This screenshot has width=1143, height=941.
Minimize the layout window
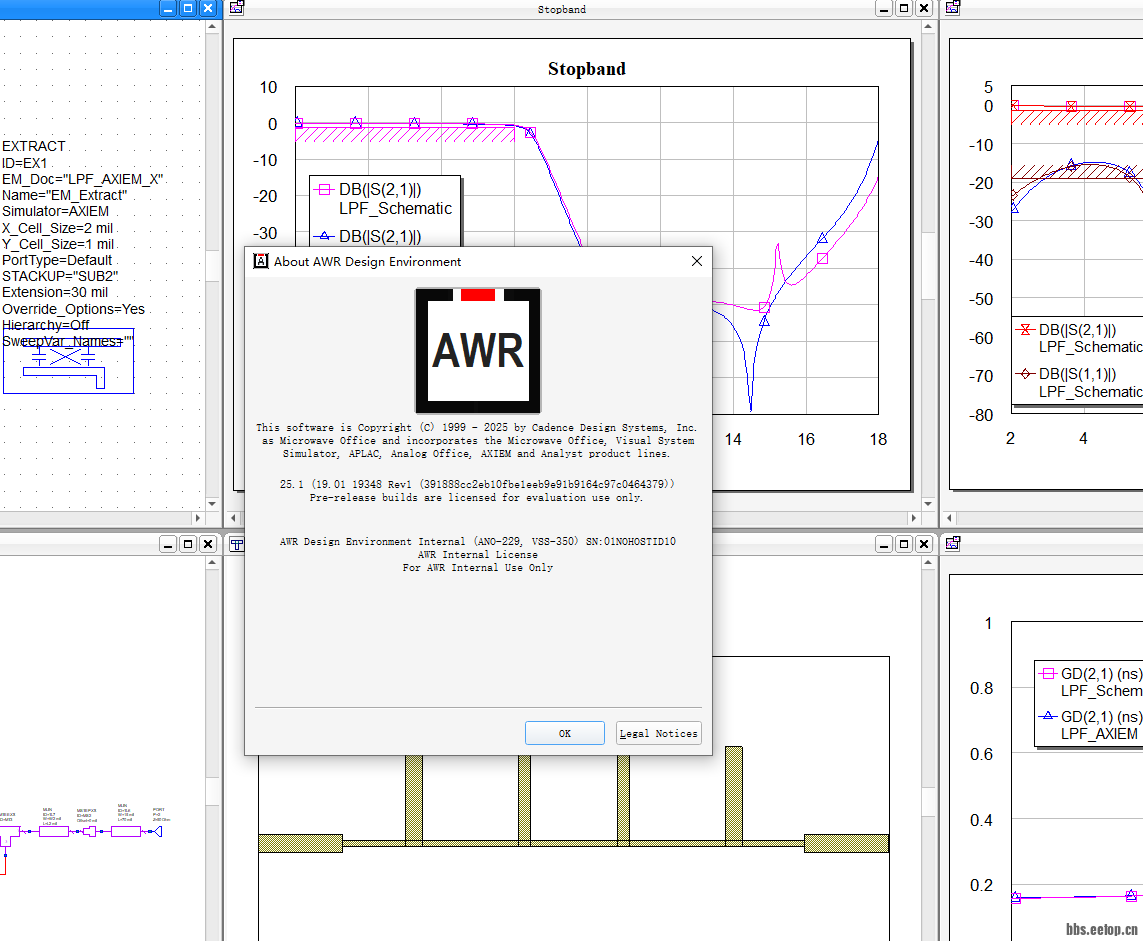pos(883,544)
